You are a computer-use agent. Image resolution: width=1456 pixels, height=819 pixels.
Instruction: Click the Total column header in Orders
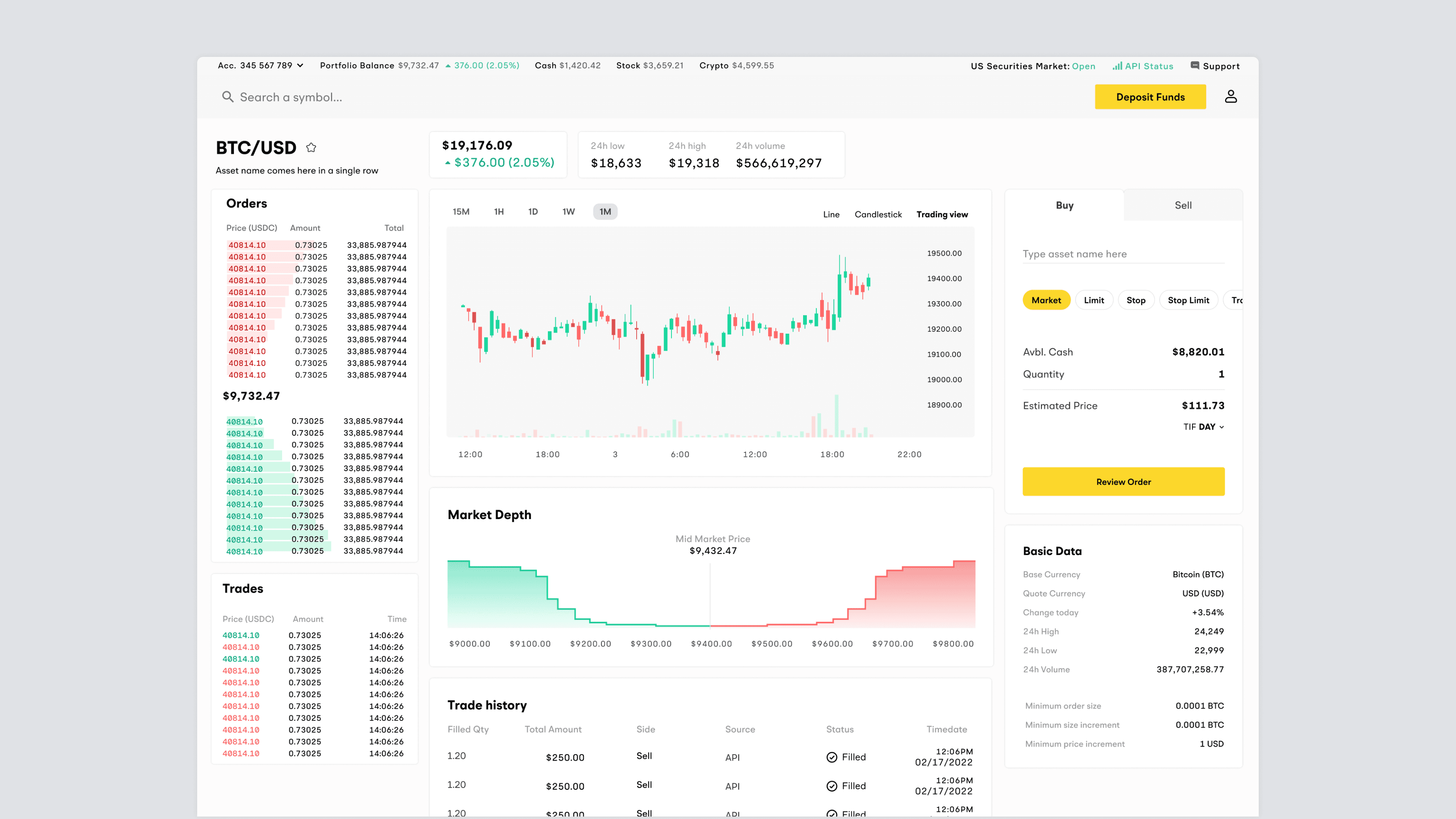point(394,228)
